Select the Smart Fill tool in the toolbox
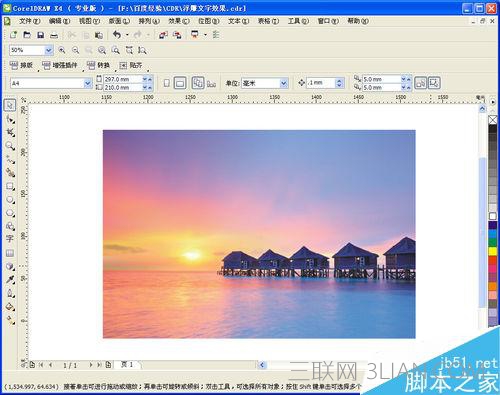Screen dimensions: 500x395 (x=10, y=173)
